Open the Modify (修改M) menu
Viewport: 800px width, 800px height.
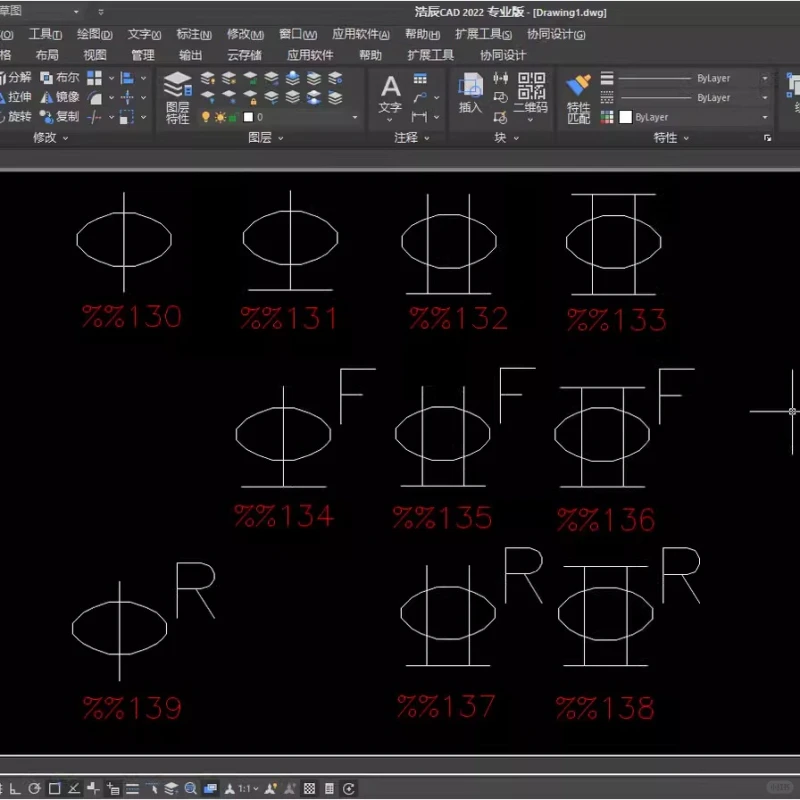pyautogui.click(x=245, y=34)
